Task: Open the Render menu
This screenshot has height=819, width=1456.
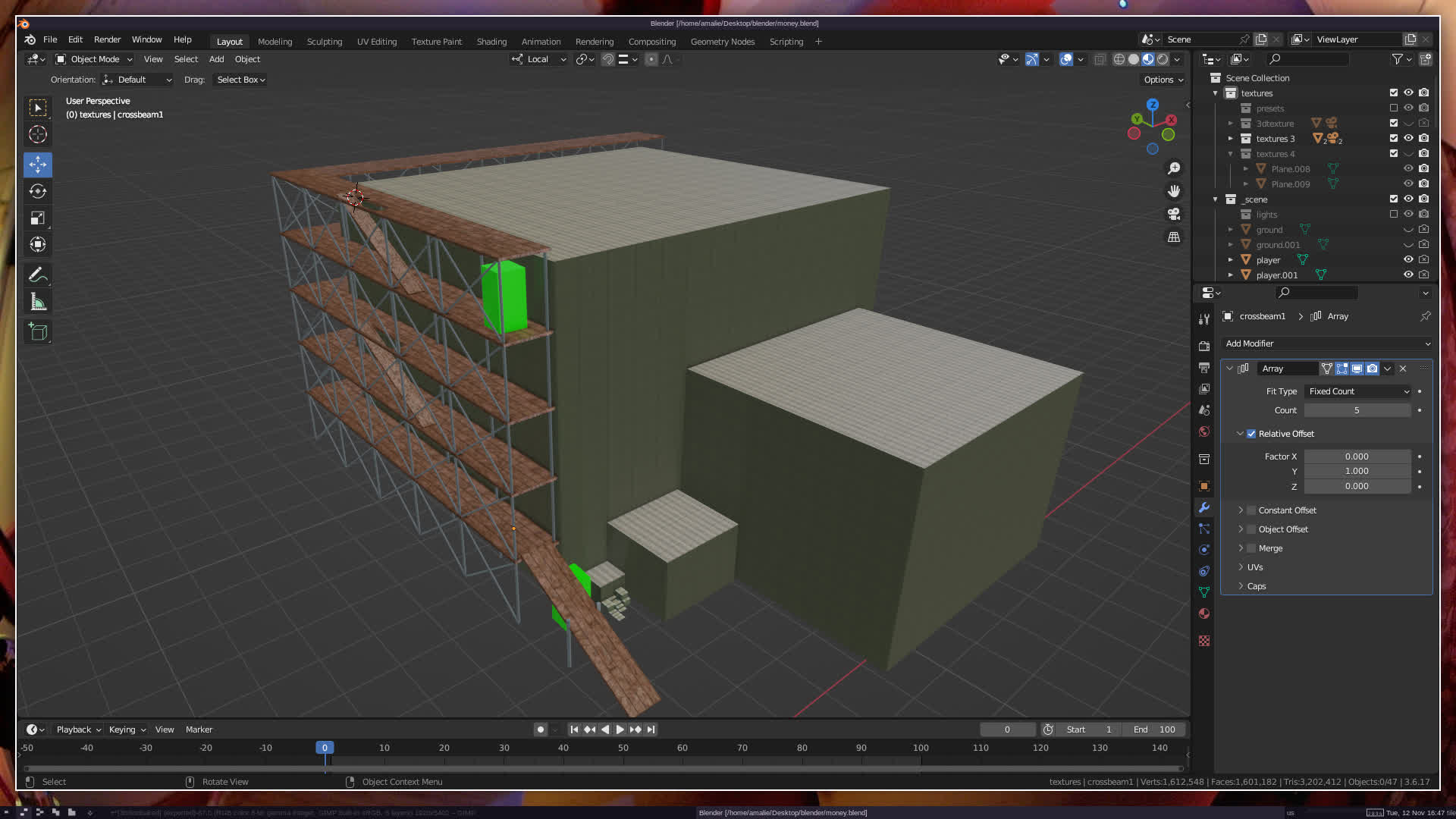Action: click(x=107, y=39)
